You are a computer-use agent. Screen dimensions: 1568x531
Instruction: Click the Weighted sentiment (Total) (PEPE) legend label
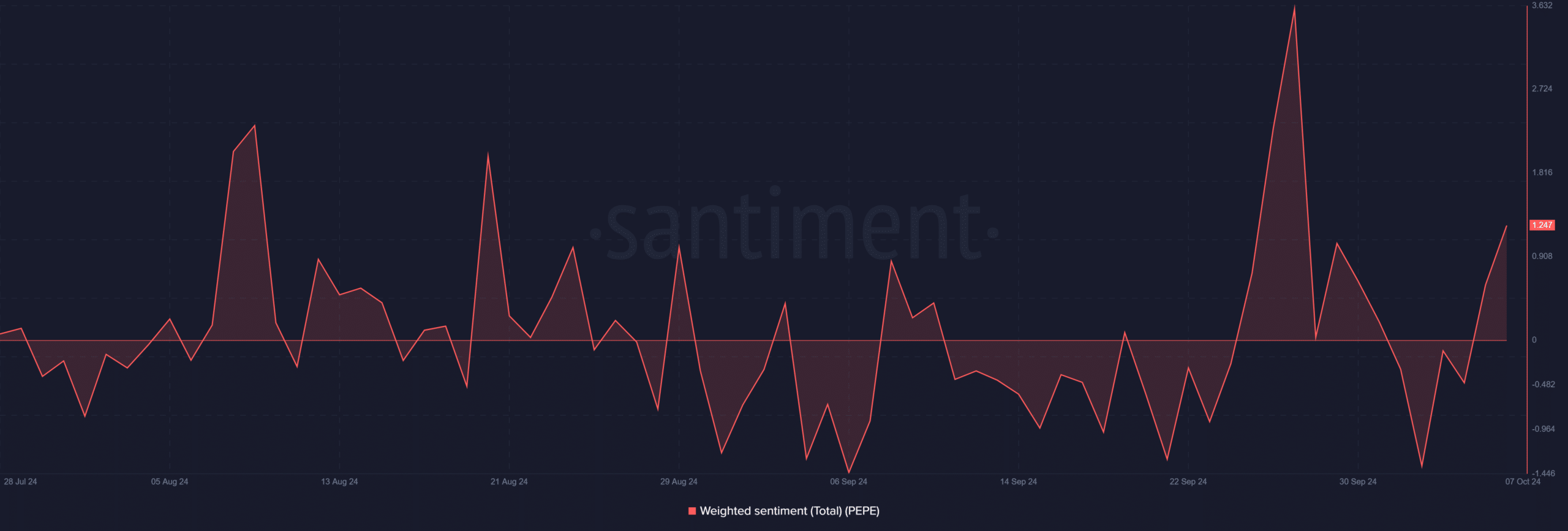pos(790,511)
